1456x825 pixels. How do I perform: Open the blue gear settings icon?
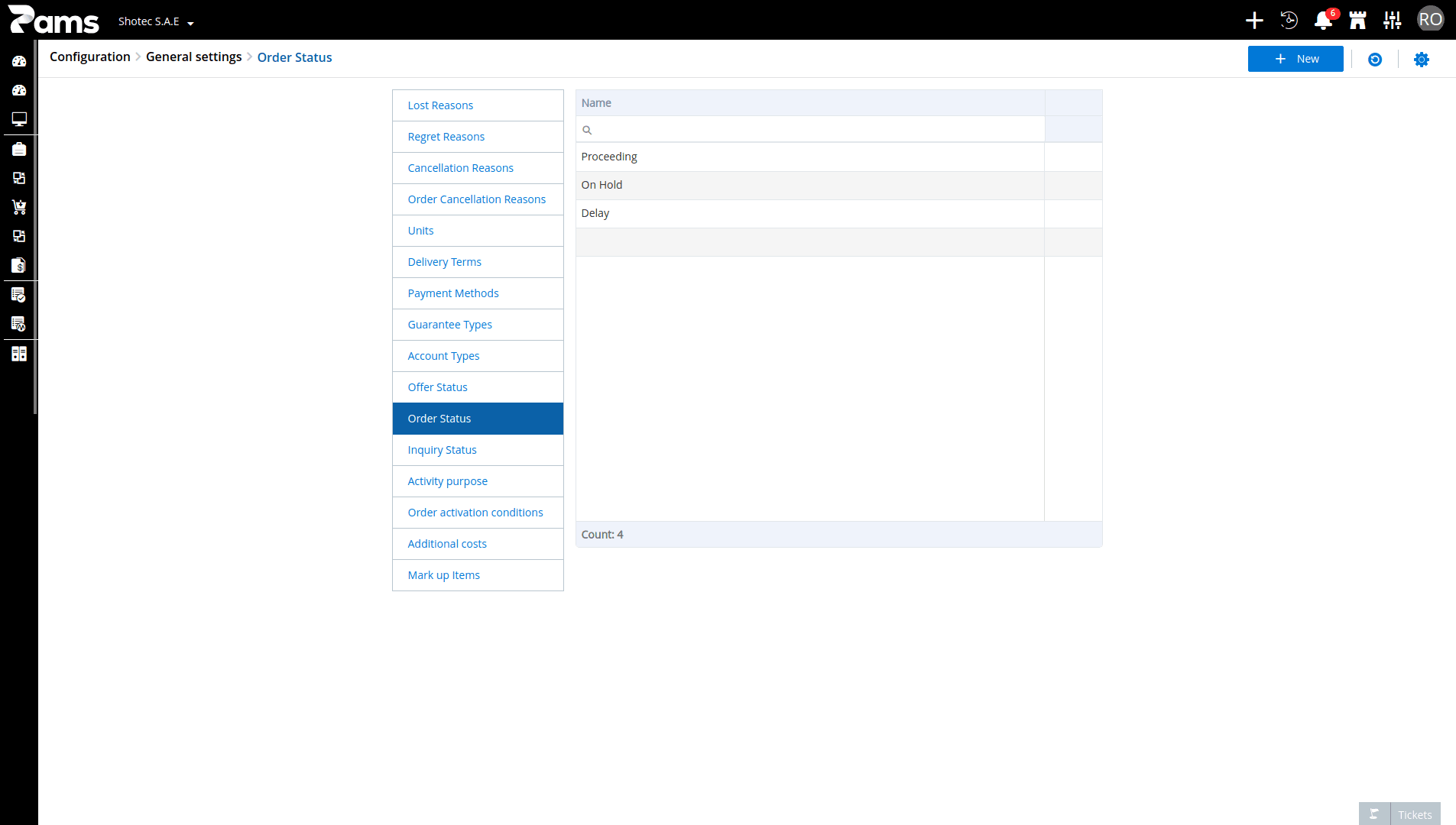coord(1422,60)
